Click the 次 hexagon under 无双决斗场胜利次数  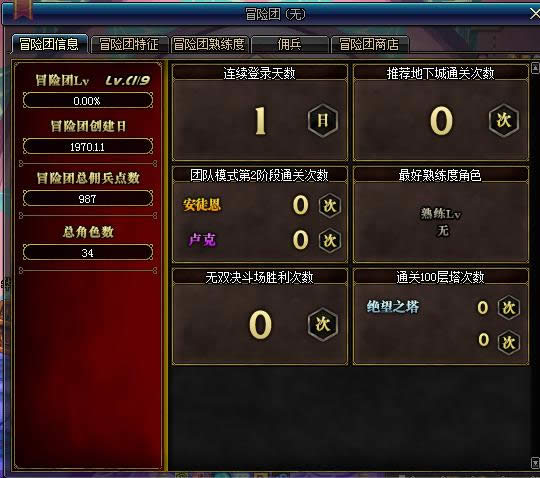323,324
